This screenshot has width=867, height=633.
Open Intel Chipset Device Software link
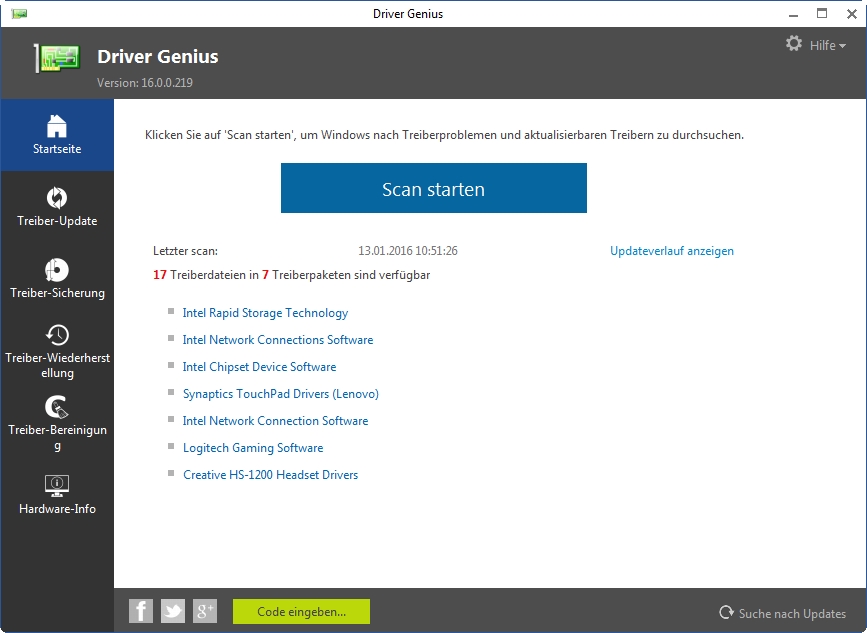pyautogui.click(x=259, y=367)
